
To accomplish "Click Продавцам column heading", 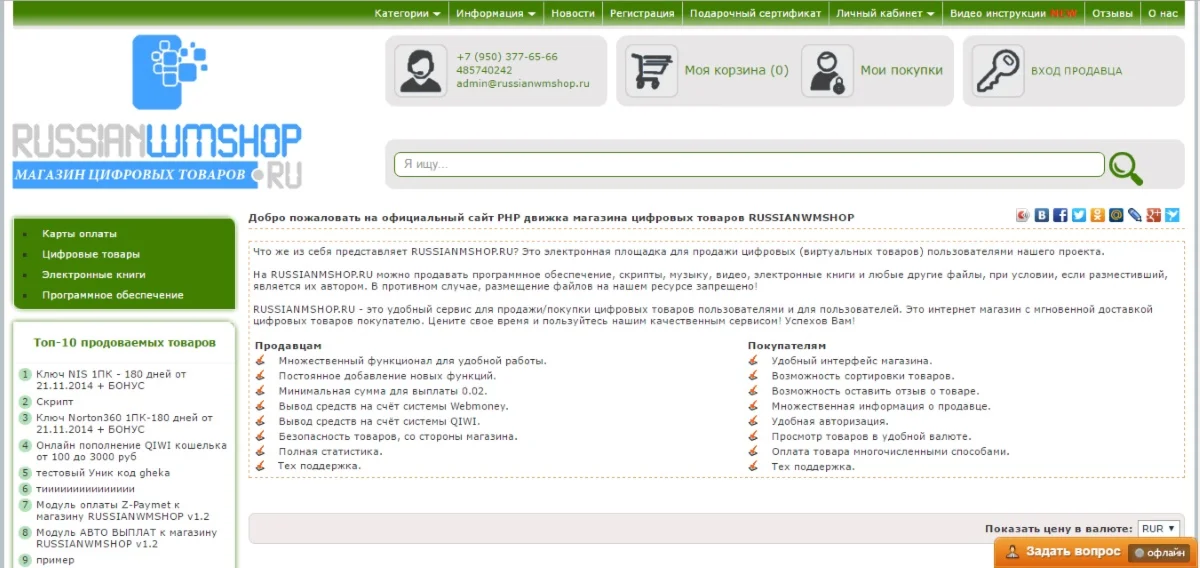I will pos(288,345).
